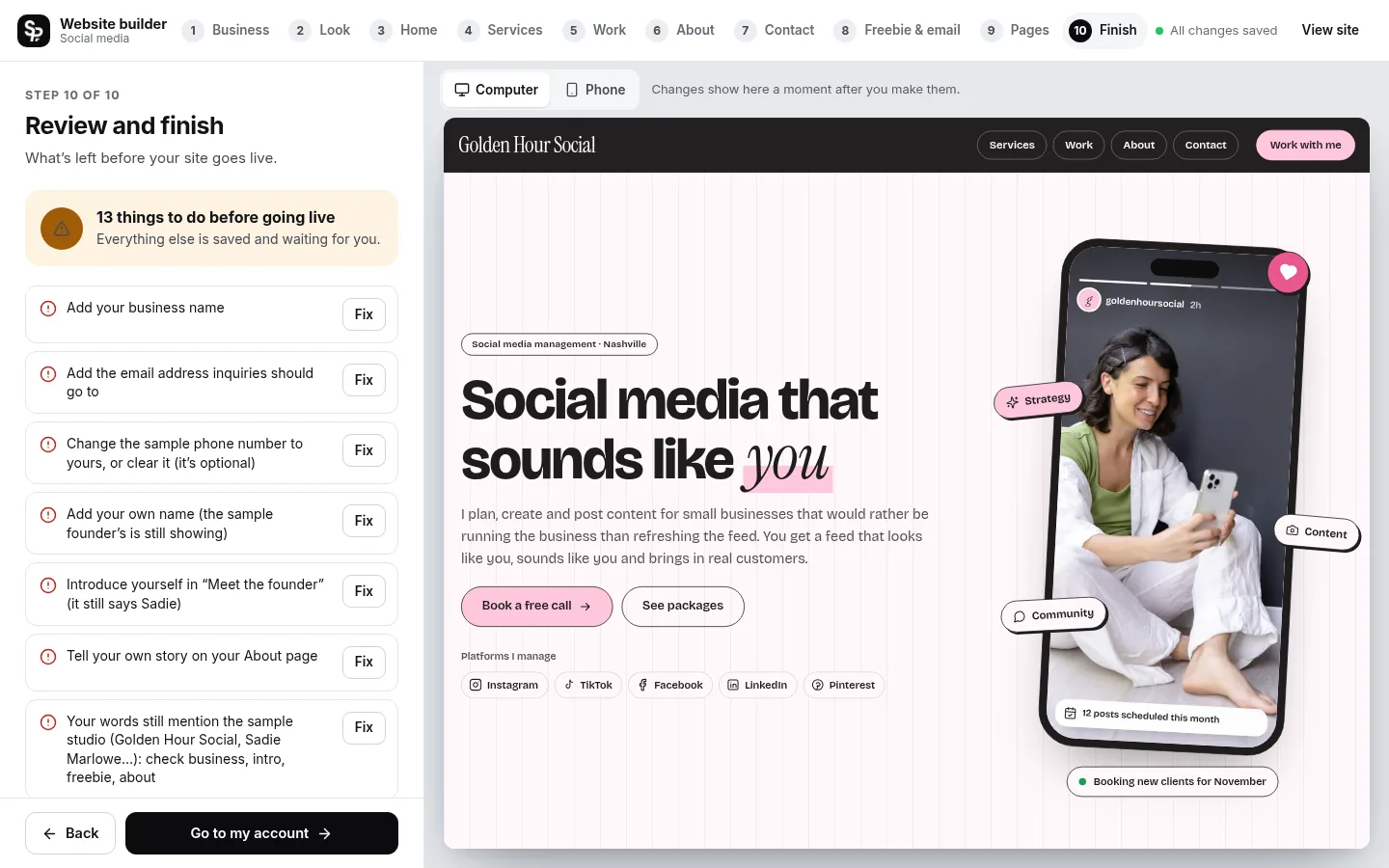Click the alert icon beside sample studio words
The width and height of the screenshot is (1389, 868).
[x=48, y=722]
